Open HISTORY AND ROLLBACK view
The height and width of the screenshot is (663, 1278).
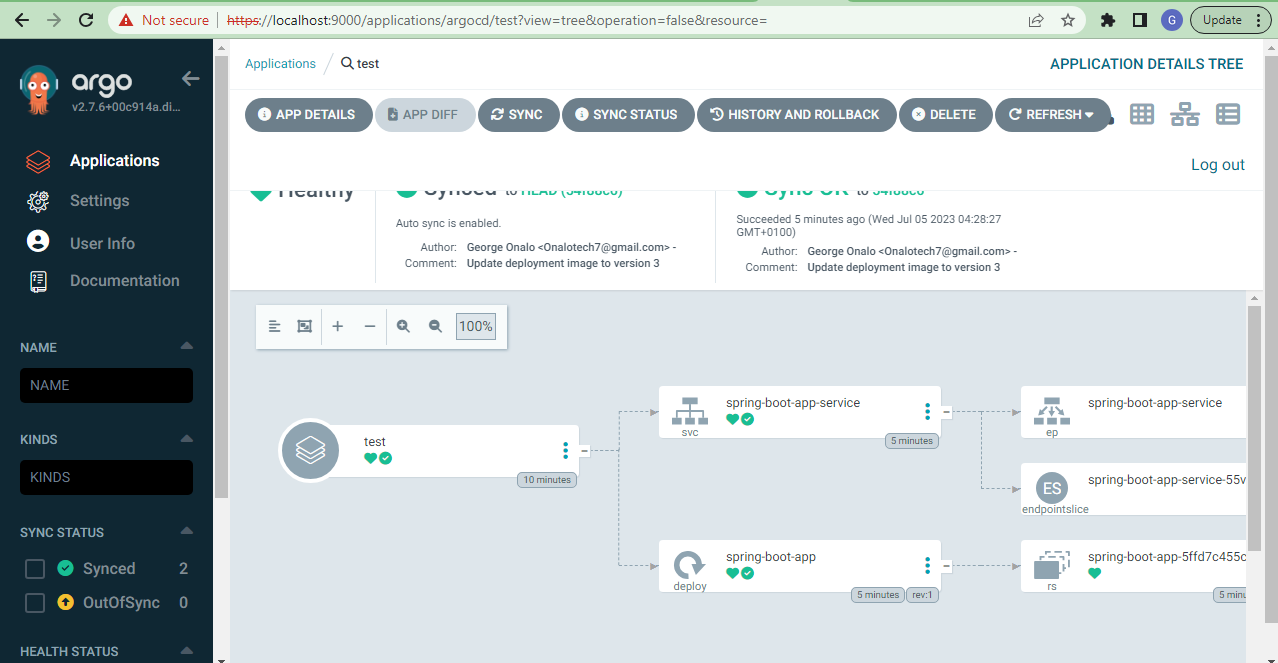click(796, 114)
